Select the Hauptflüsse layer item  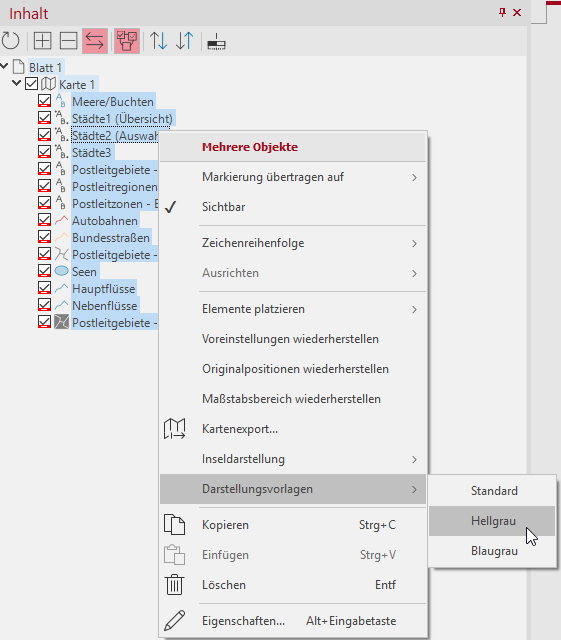point(104,289)
